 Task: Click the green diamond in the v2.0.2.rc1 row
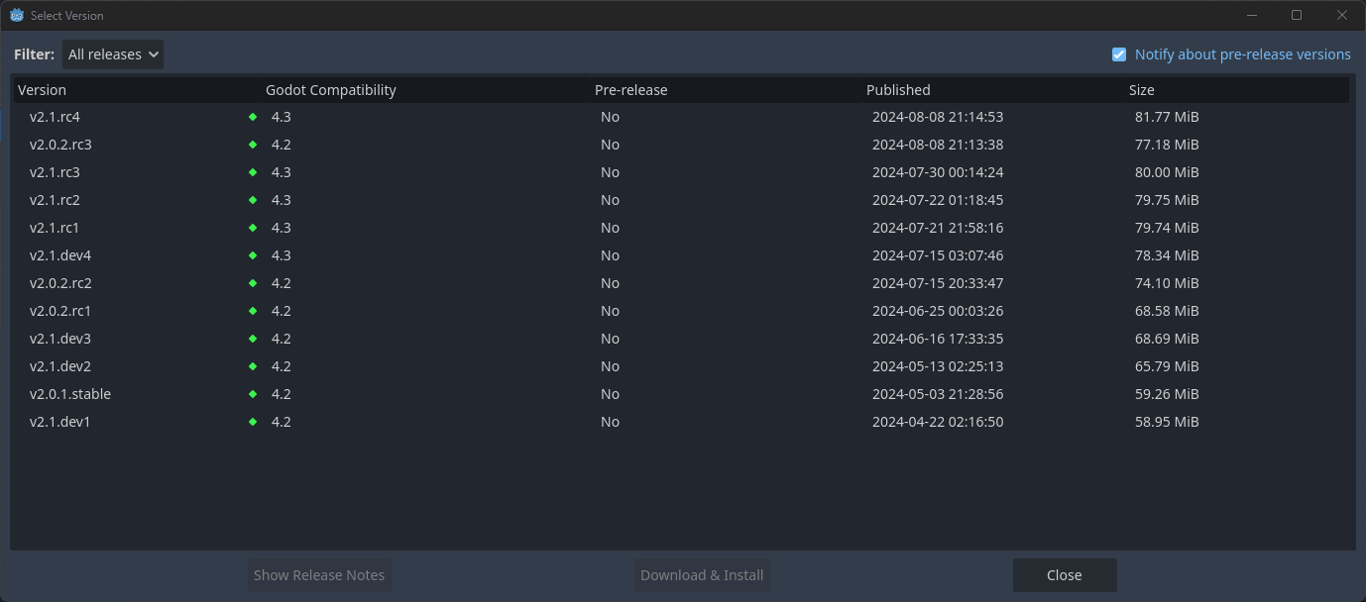[x=253, y=311]
